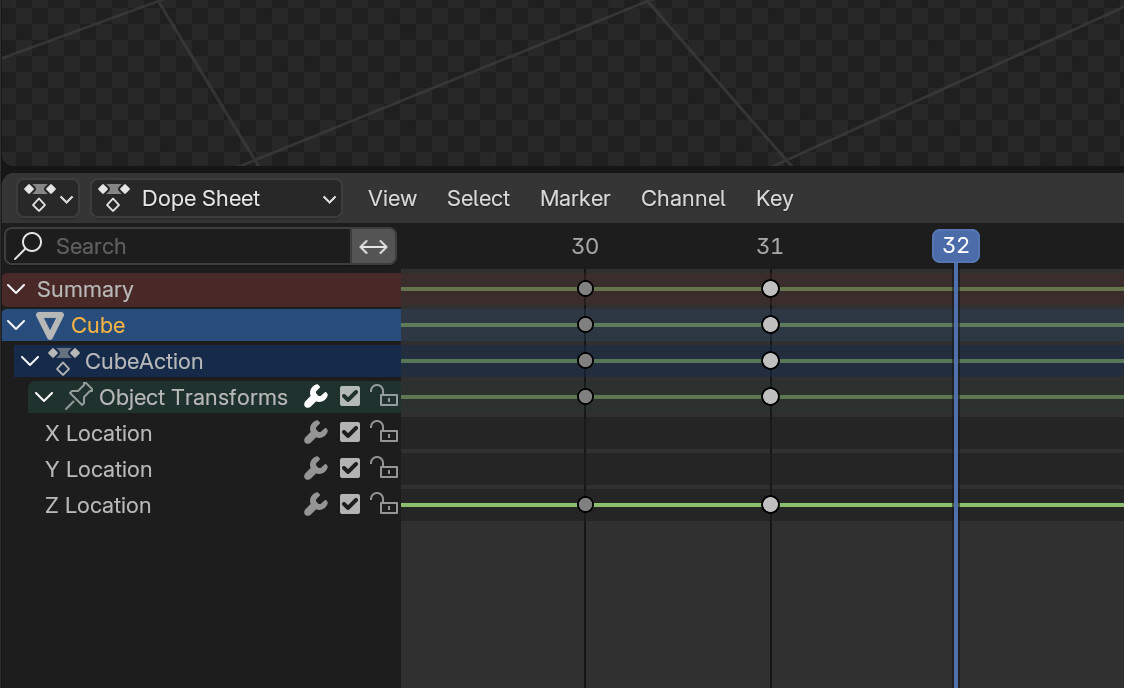Open the Marker menu
1124x688 pixels.
pyautogui.click(x=575, y=198)
